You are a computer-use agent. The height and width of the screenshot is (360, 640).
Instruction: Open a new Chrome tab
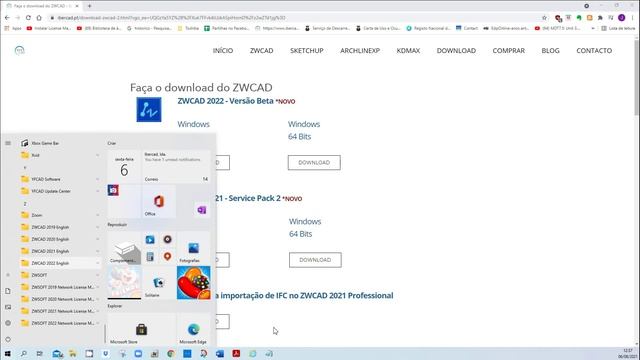coord(89,6)
